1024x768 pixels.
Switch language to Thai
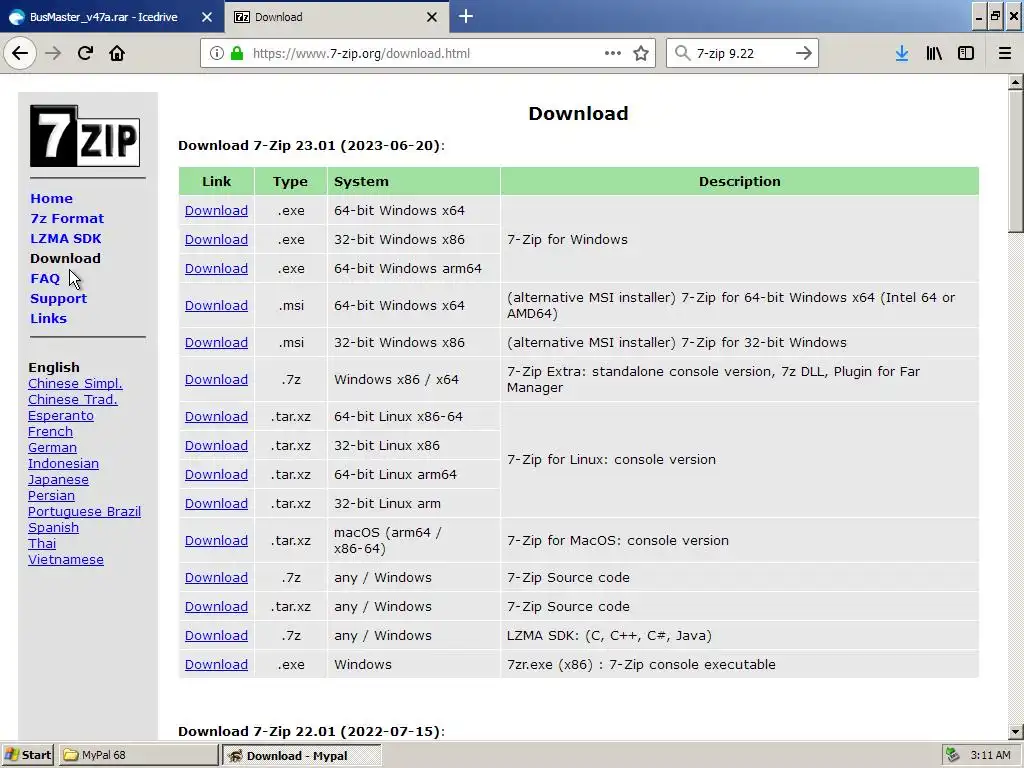(42, 544)
